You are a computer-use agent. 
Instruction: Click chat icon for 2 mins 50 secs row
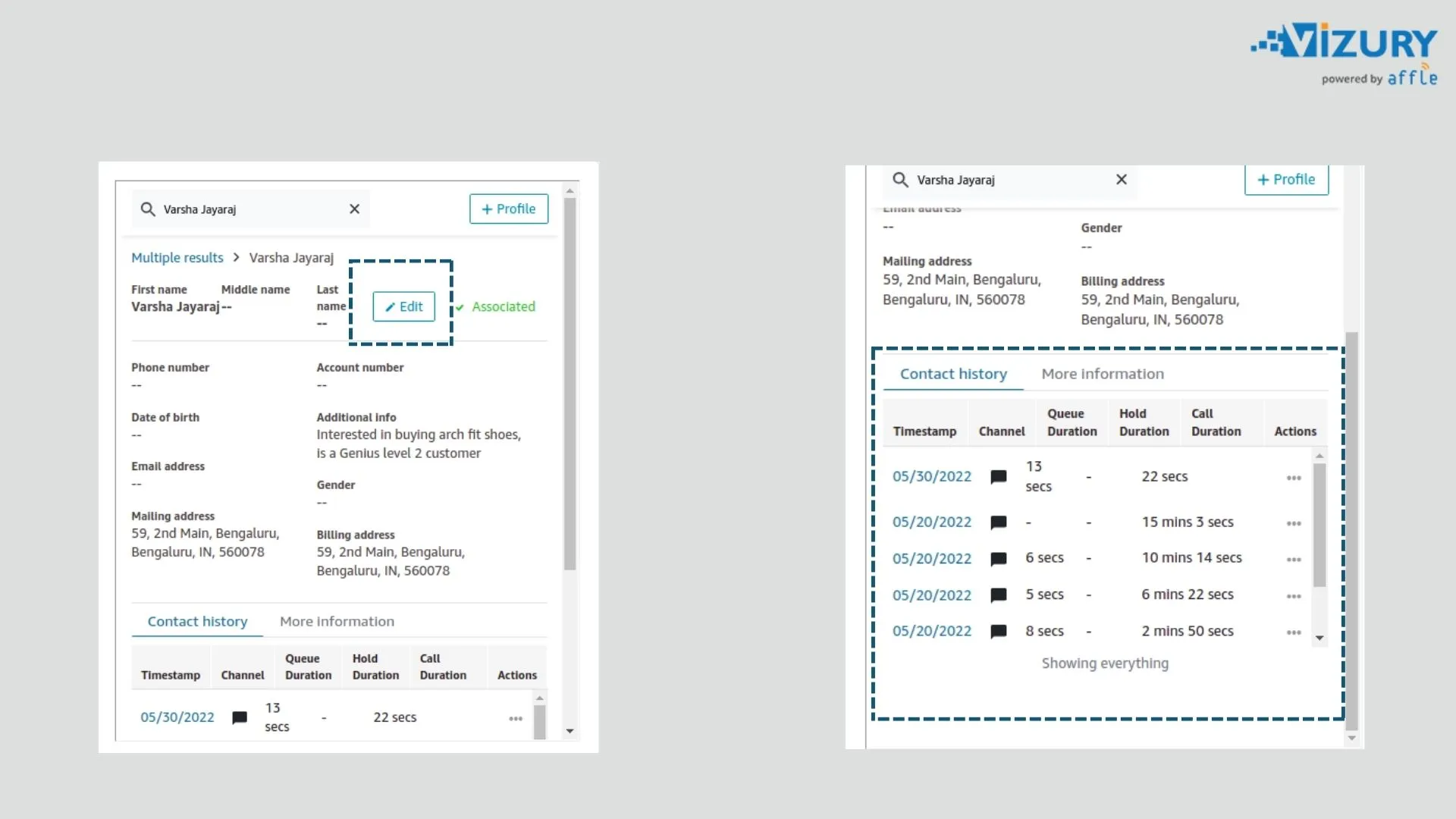tap(999, 632)
